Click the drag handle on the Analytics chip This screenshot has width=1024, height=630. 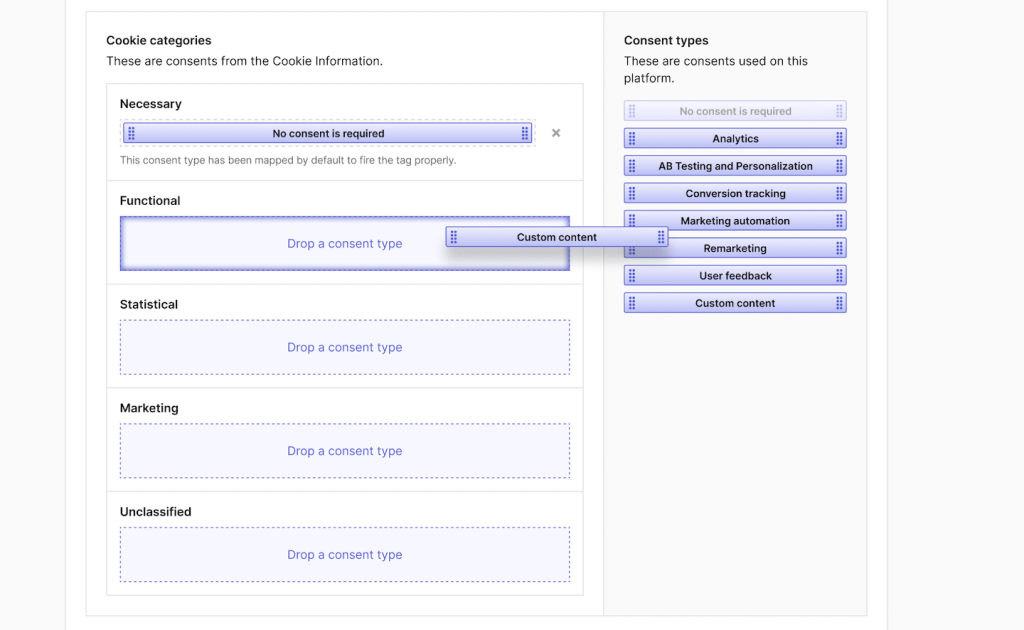tap(631, 138)
